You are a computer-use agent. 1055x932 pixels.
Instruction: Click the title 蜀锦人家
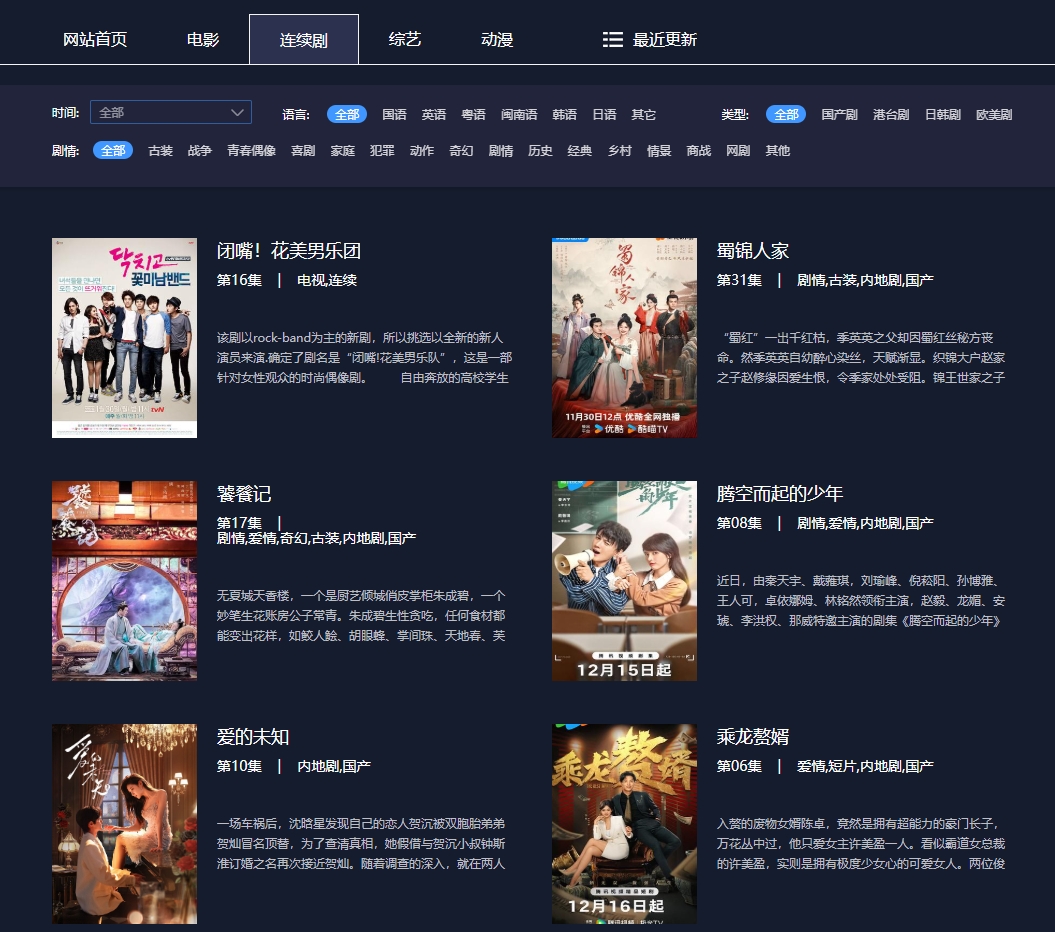coord(753,251)
